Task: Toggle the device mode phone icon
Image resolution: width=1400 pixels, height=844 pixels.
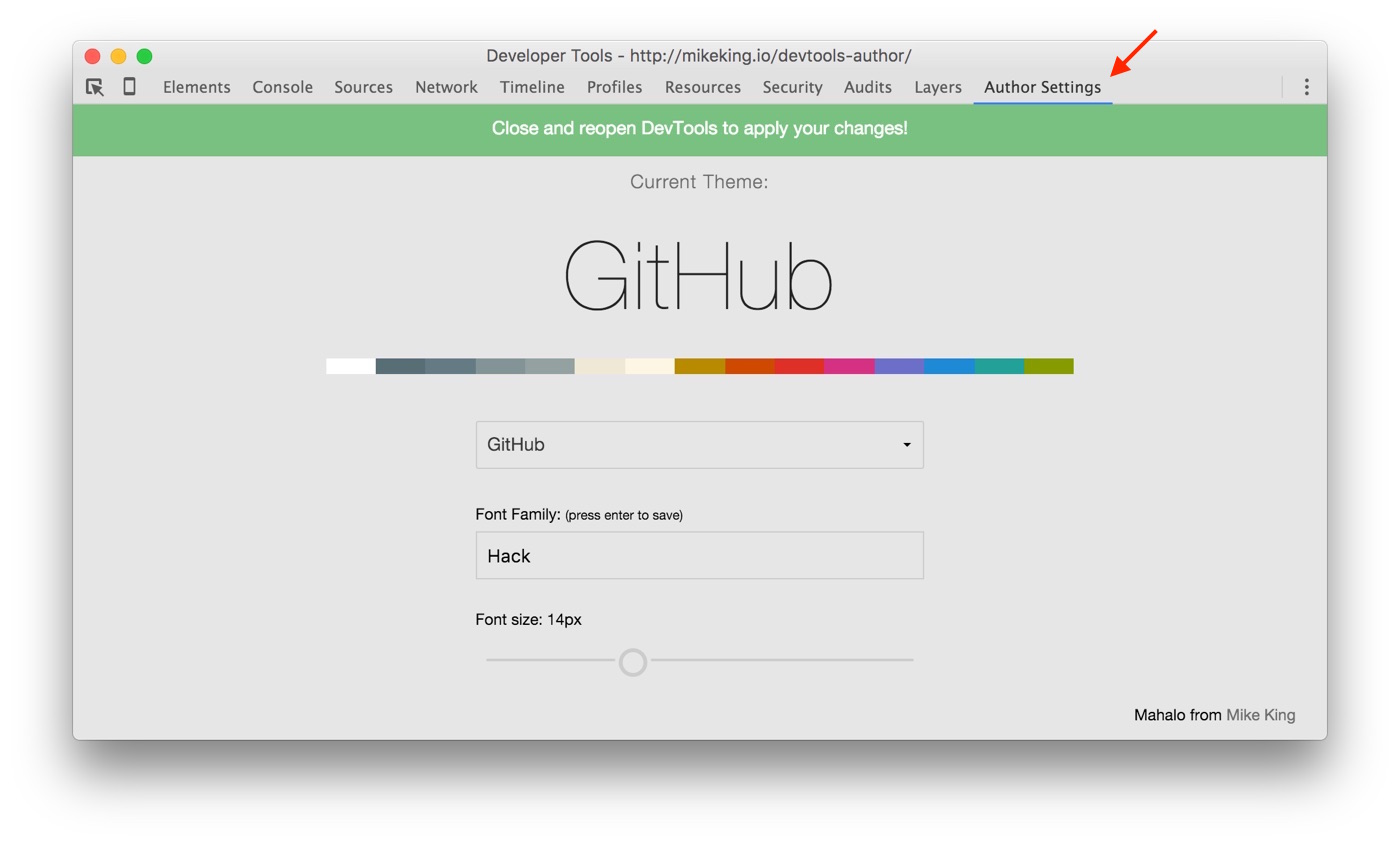Action: tap(129, 87)
